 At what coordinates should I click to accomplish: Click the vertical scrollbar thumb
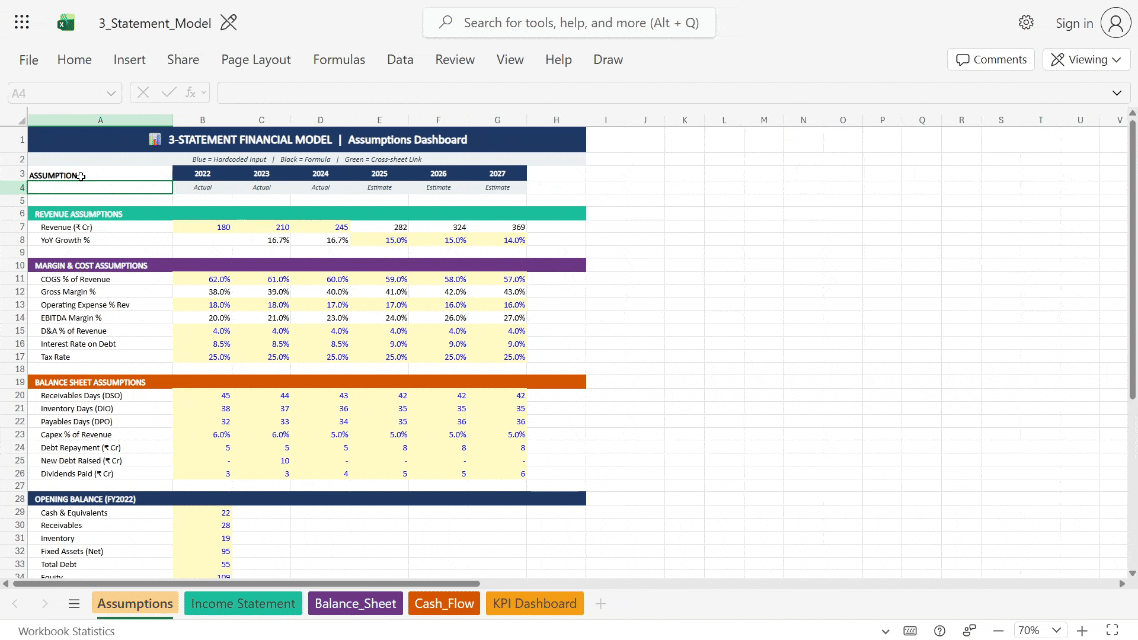1132,258
